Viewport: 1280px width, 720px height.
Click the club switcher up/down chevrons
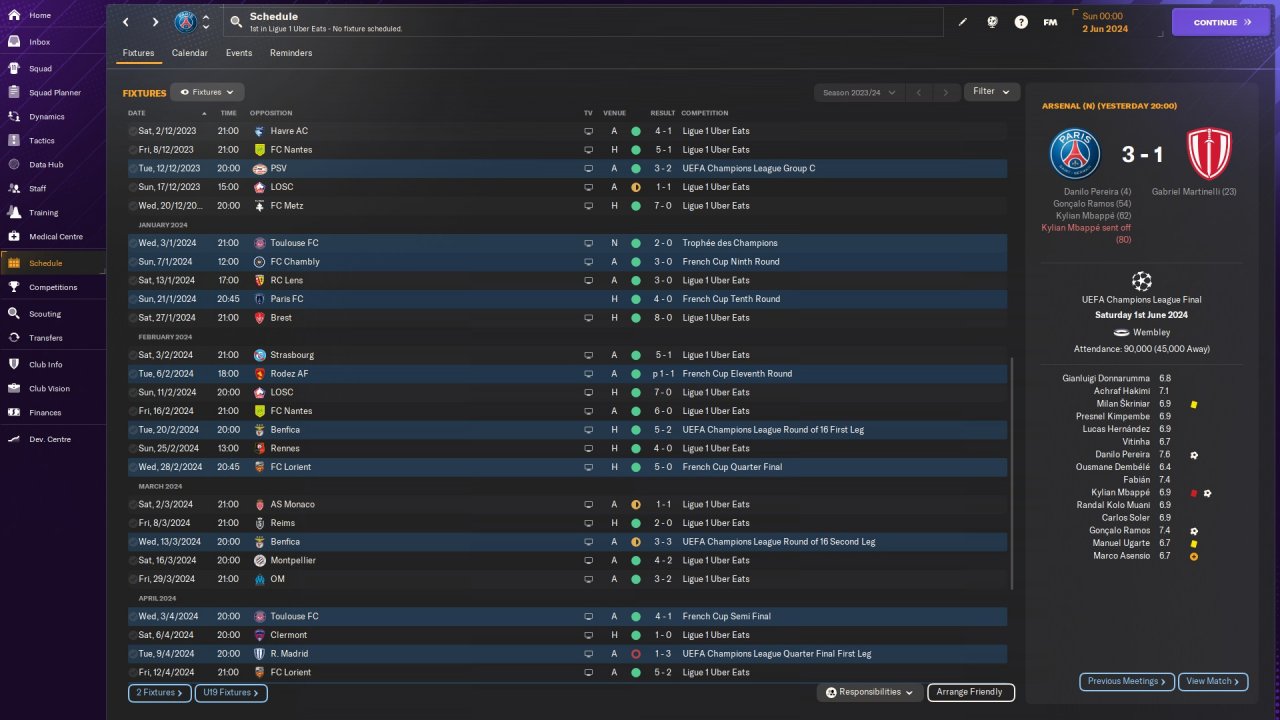[x=206, y=22]
